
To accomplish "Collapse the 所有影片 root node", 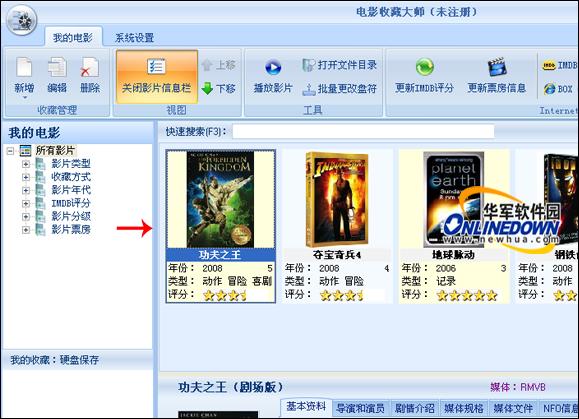I will coord(10,150).
